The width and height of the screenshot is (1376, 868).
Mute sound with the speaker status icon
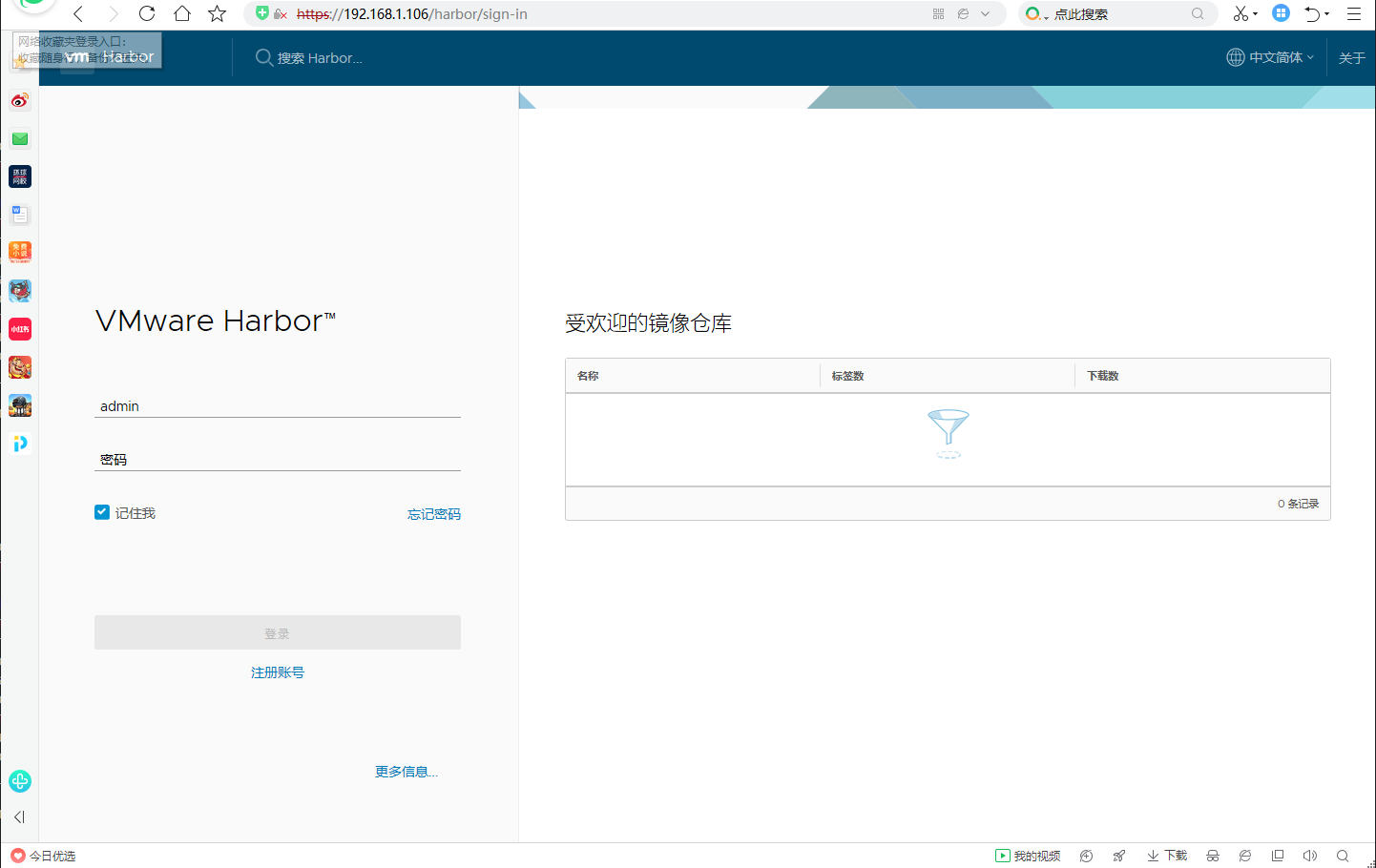1310,856
